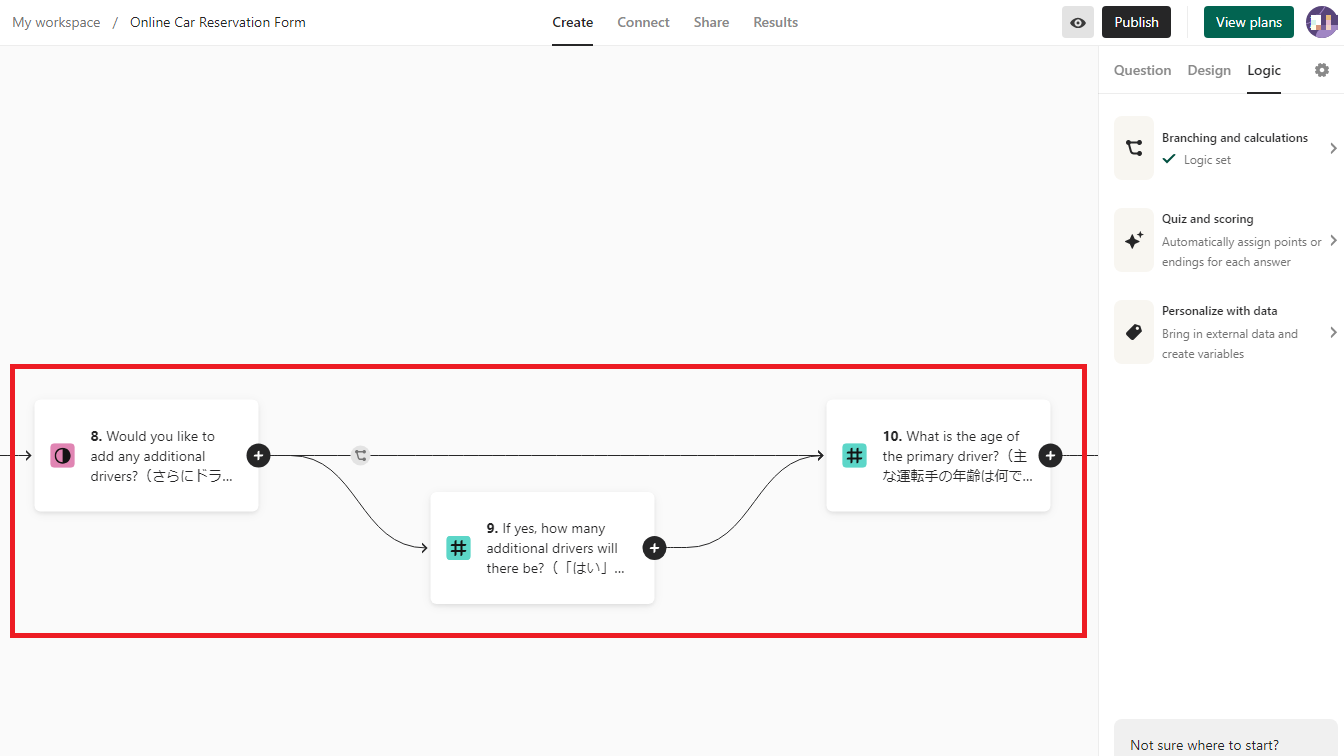Click the number icon on question 9
The width and height of the screenshot is (1344, 756).
pyautogui.click(x=458, y=548)
